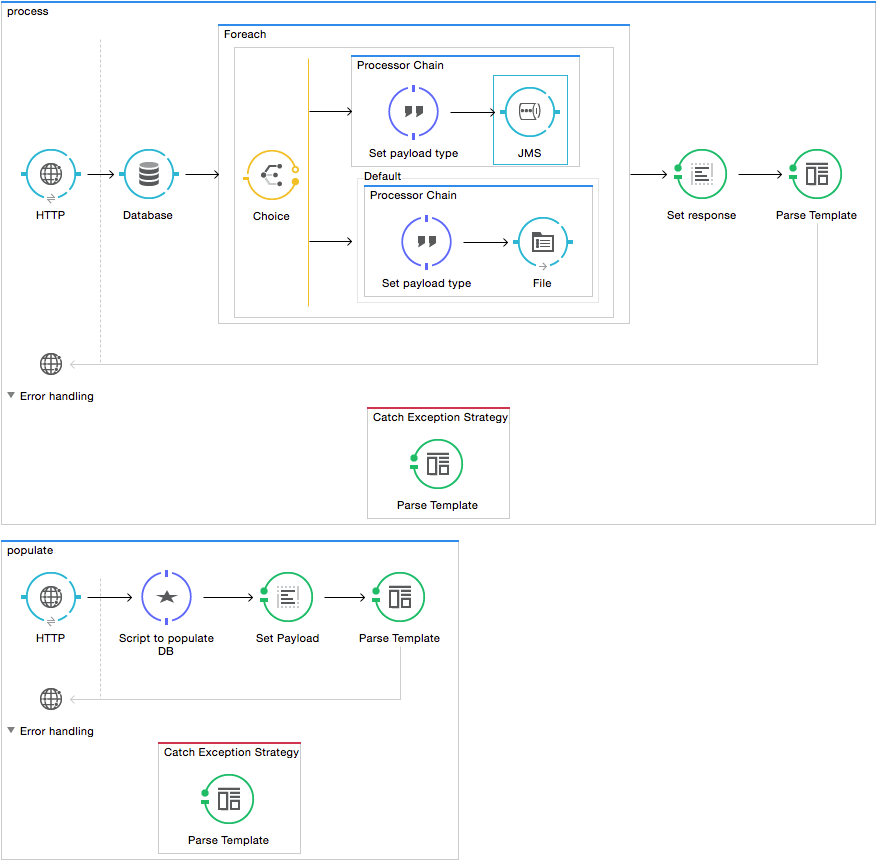Click the Database connector icon
Image resolution: width=879 pixels, height=862 pixels.
pyautogui.click(x=148, y=174)
